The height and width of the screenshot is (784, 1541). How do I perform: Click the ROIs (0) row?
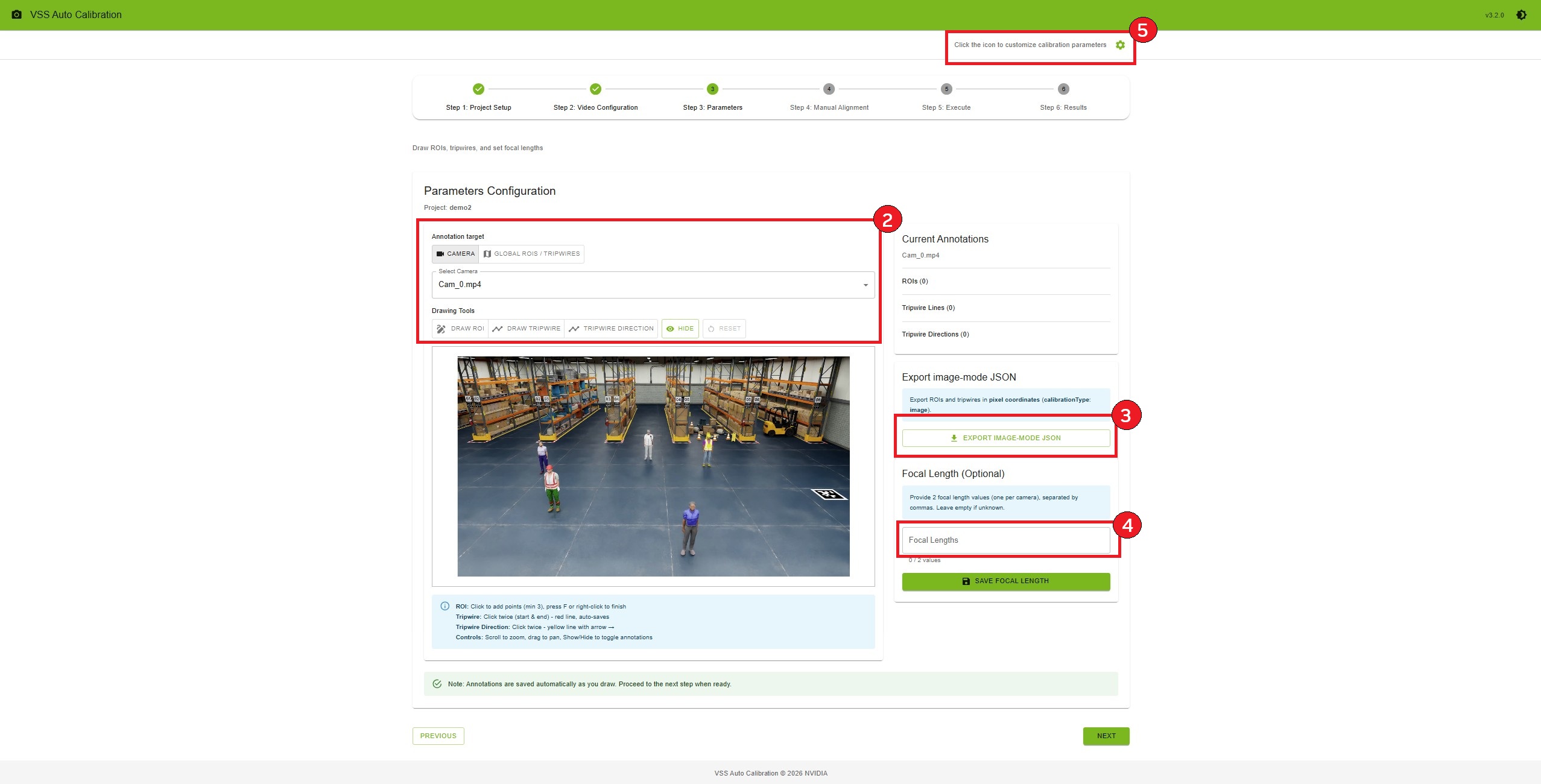[x=1005, y=282]
